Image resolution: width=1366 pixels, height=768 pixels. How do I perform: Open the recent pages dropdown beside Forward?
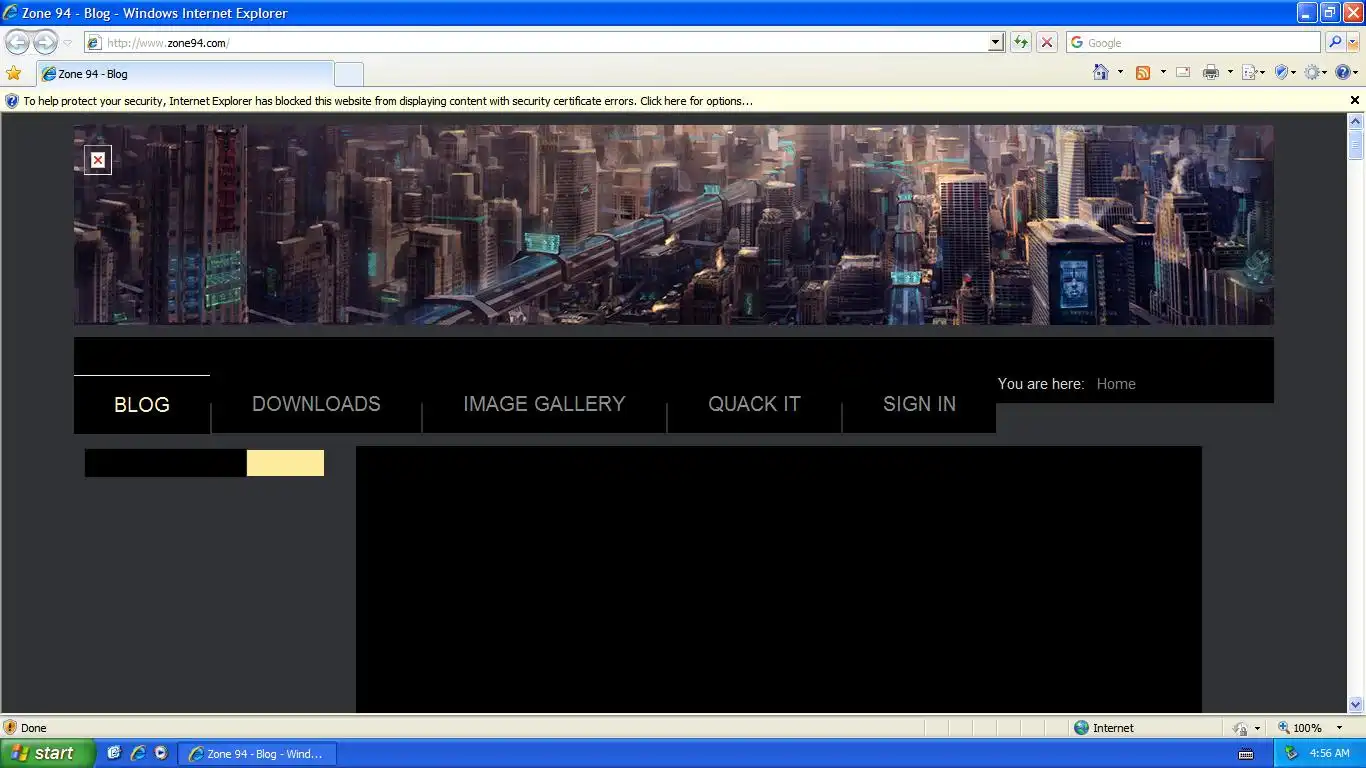click(x=67, y=43)
